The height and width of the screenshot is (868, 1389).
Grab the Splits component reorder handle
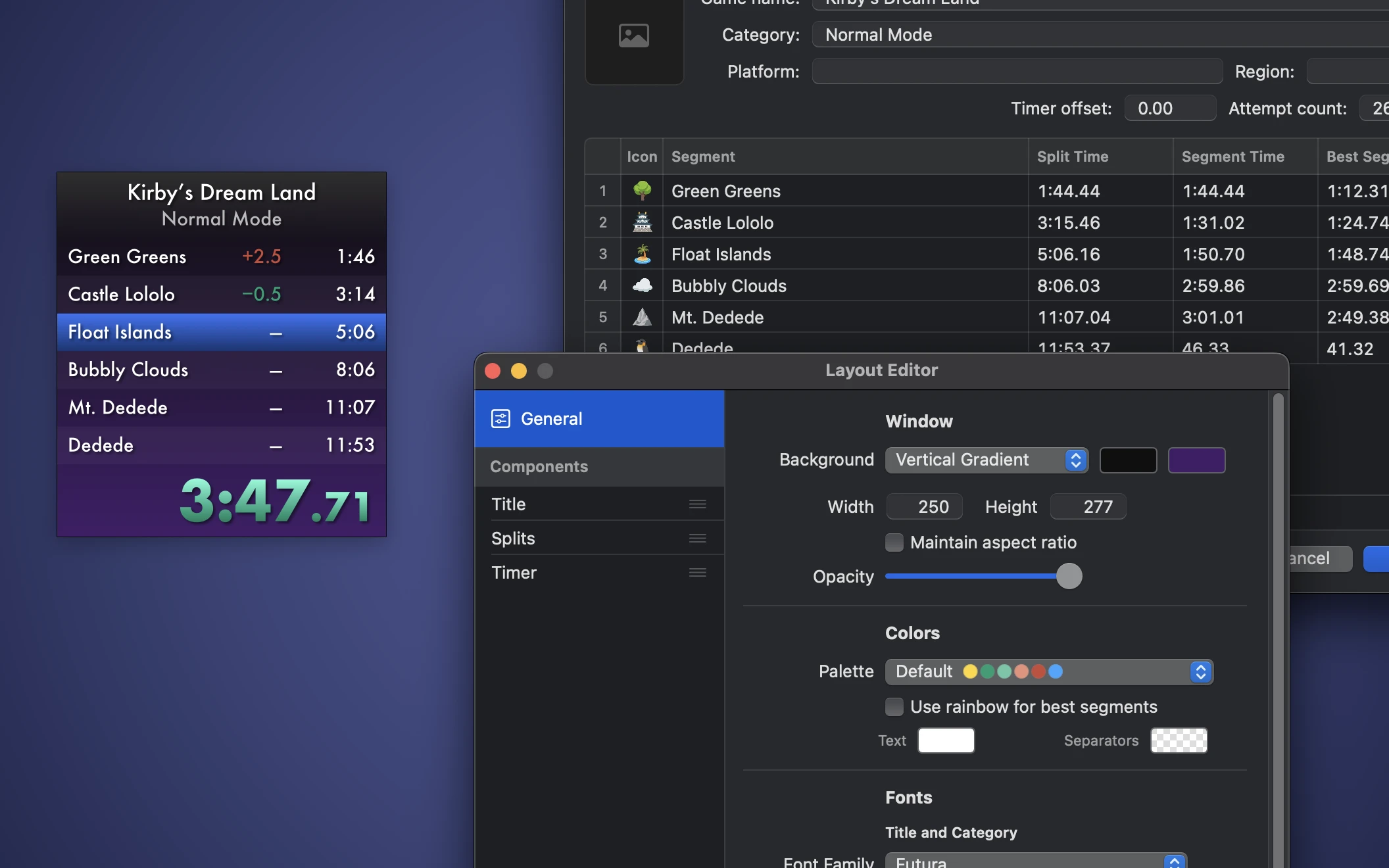pyautogui.click(x=698, y=539)
